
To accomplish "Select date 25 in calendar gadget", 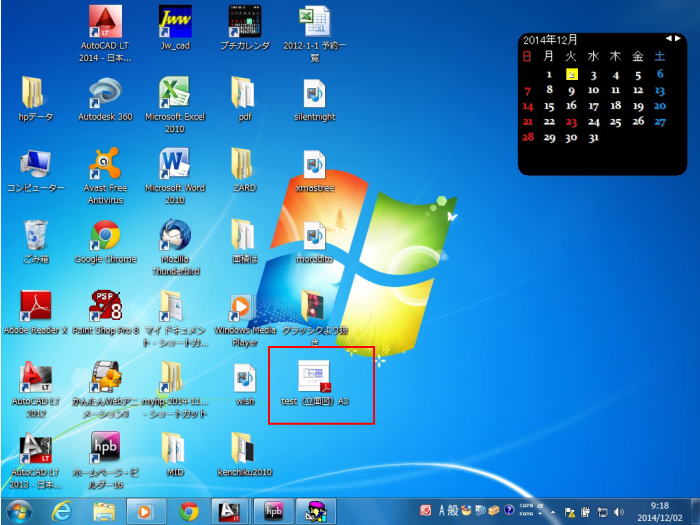I will tap(616, 122).
